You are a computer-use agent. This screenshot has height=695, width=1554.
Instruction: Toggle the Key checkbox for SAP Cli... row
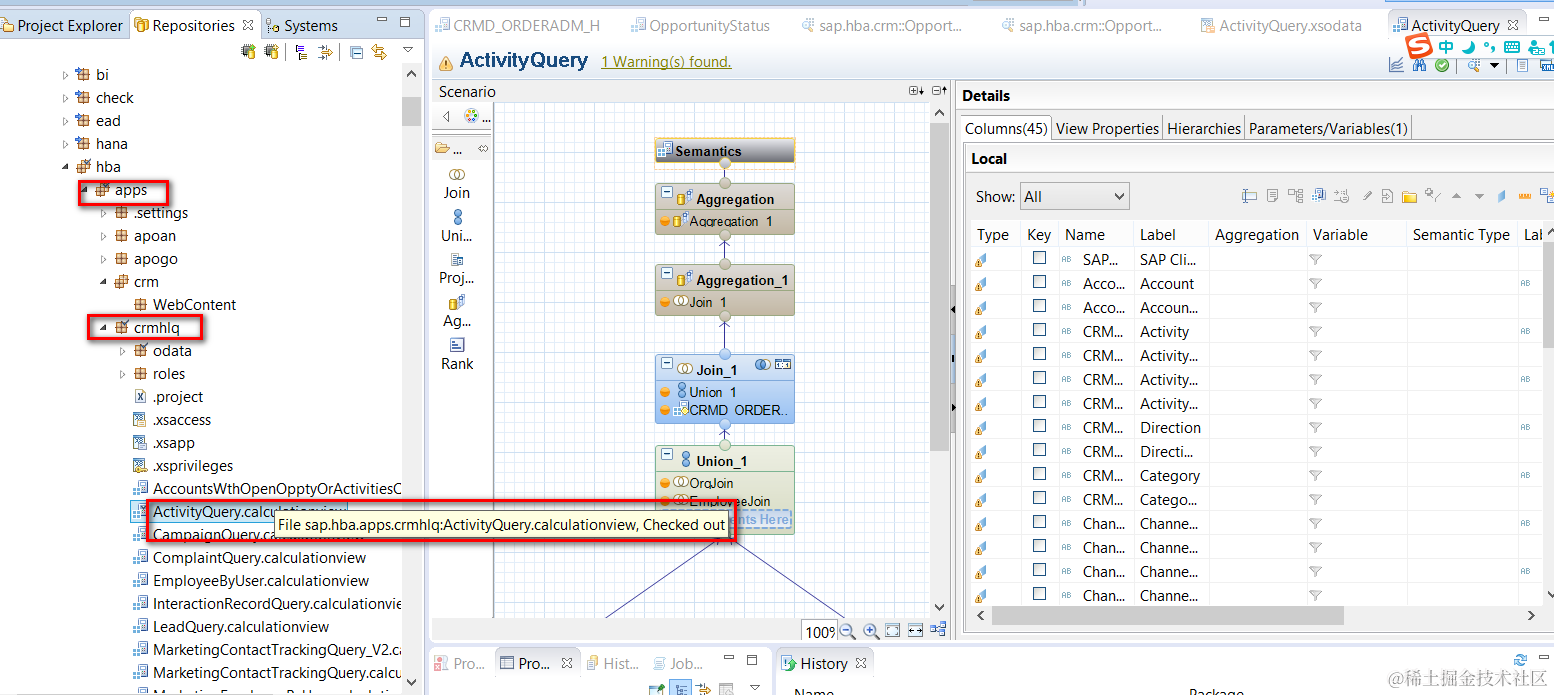pos(1039,258)
